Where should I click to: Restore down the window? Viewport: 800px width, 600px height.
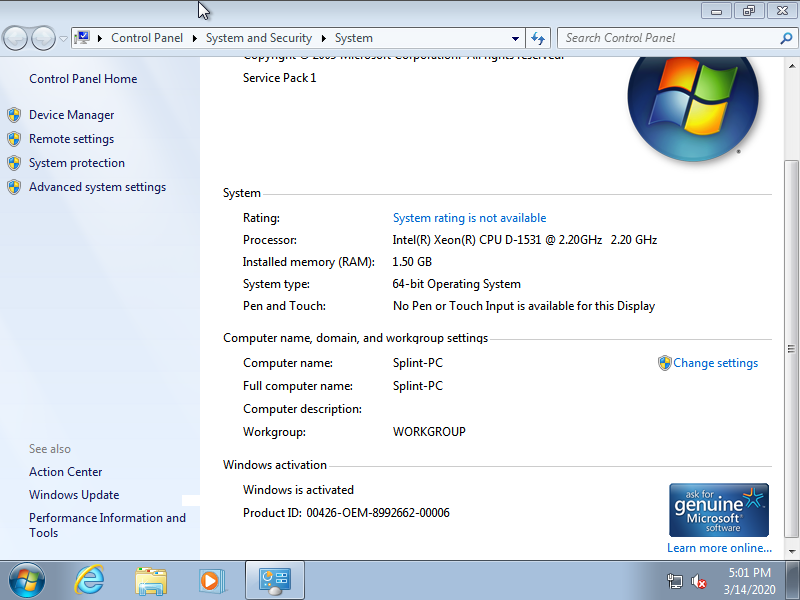[x=749, y=11]
